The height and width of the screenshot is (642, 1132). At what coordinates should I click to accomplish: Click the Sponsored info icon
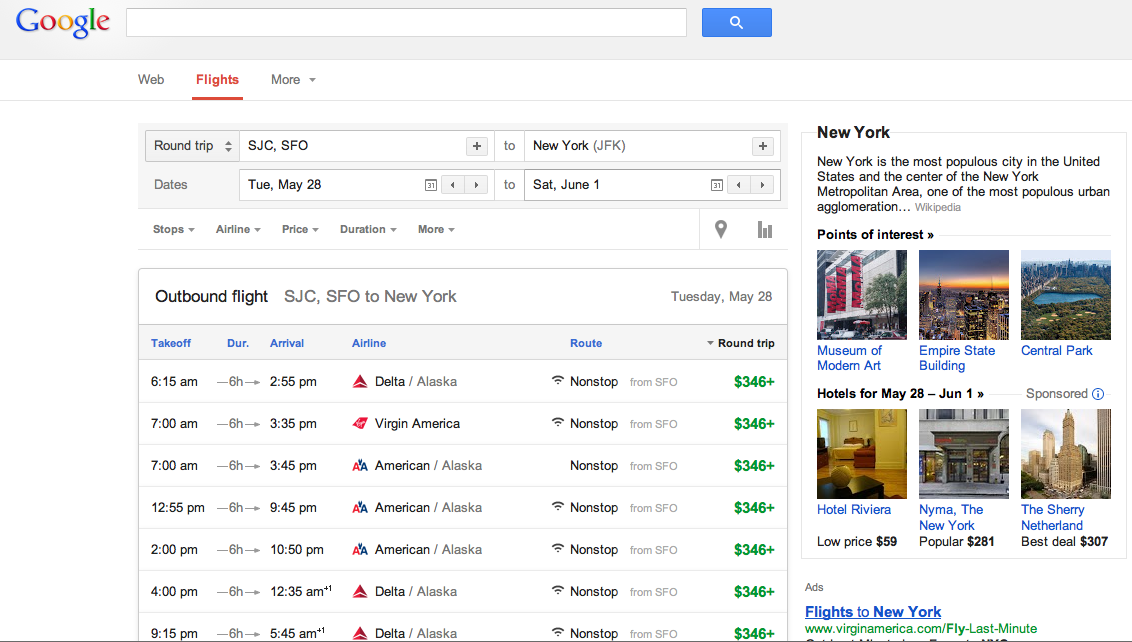(1098, 394)
